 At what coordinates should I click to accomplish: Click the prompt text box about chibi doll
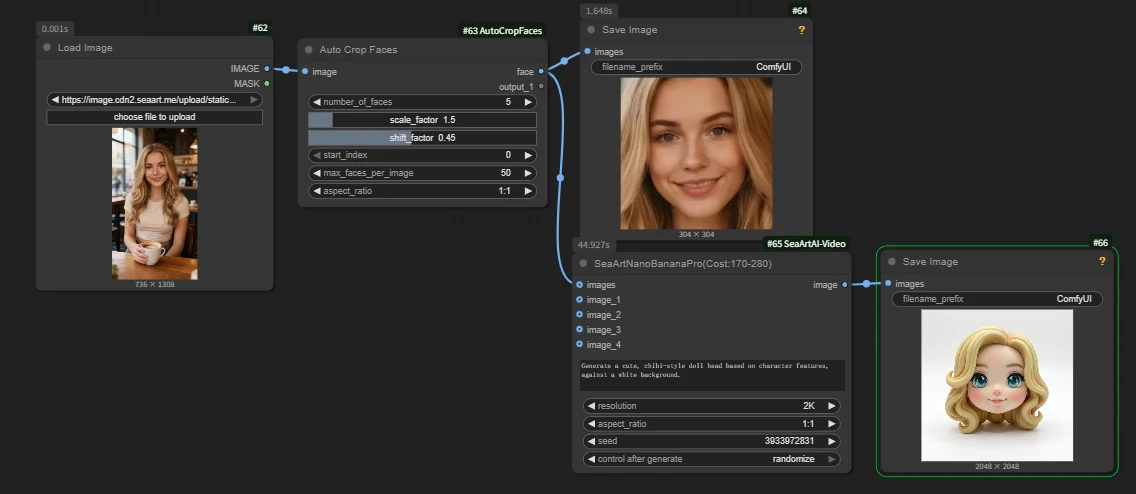click(x=711, y=375)
